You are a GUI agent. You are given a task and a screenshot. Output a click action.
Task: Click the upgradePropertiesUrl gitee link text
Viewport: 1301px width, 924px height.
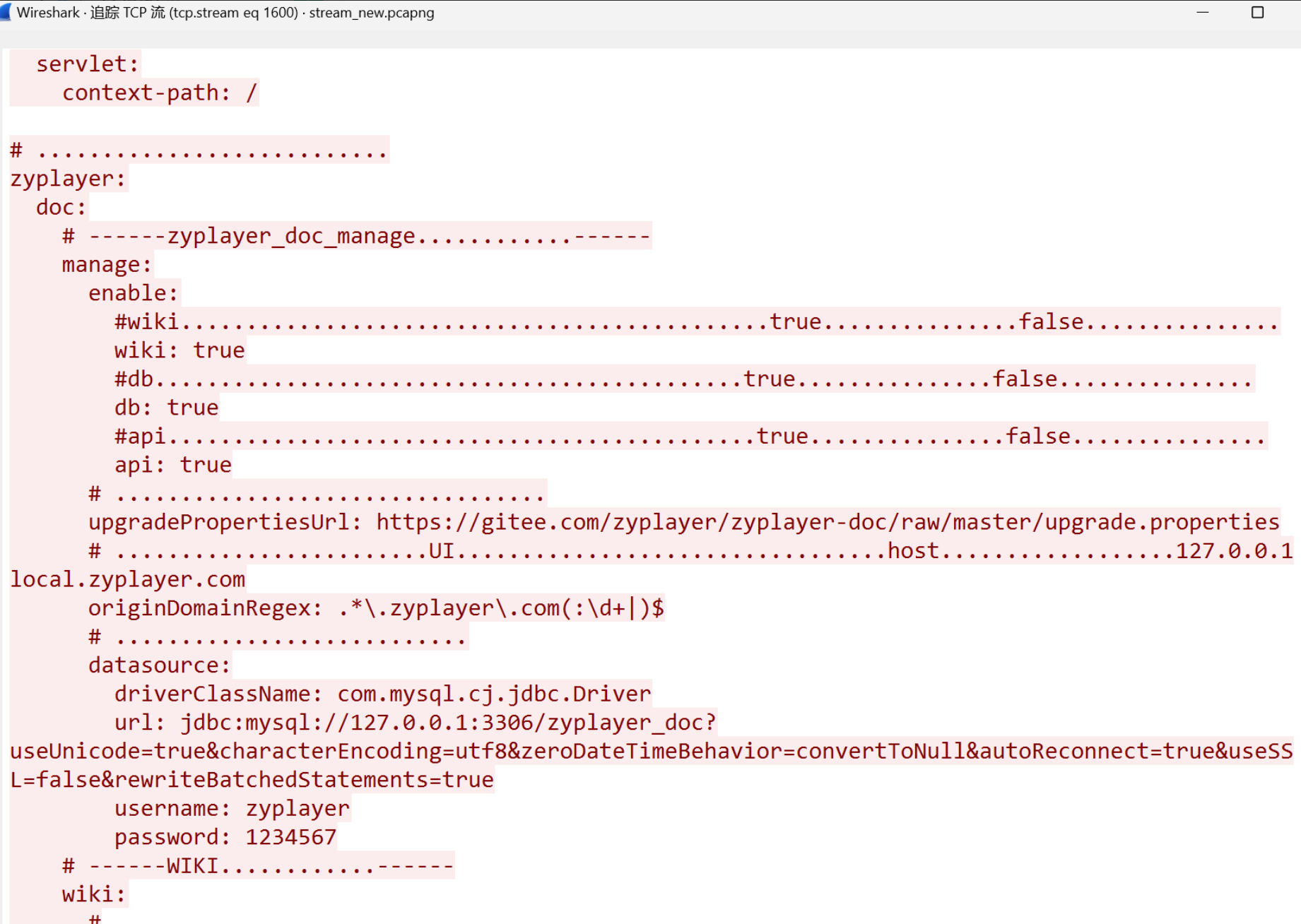coord(828,522)
